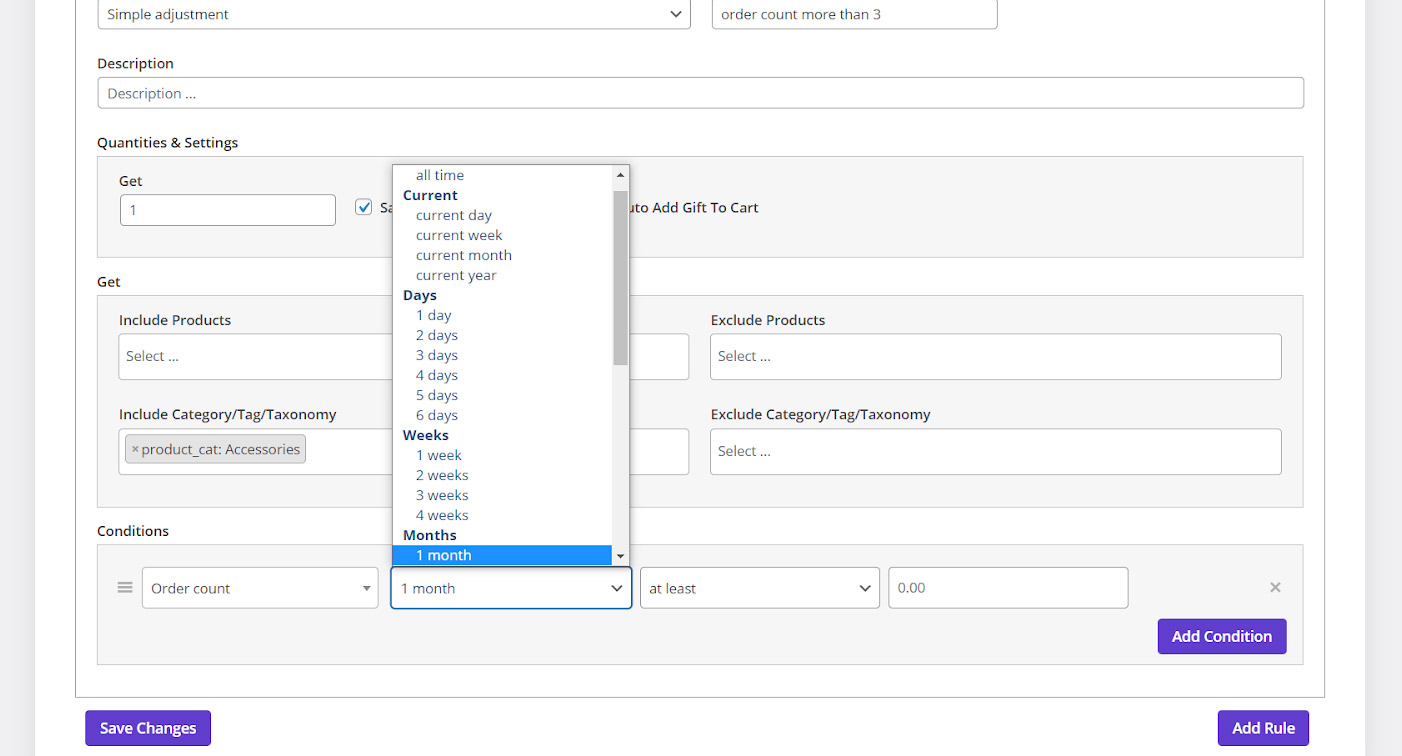Viewport: 1402px width, 756px height.
Task: Click the dropdown list scrollbar thumb
Action: click(x=620, y=277)
